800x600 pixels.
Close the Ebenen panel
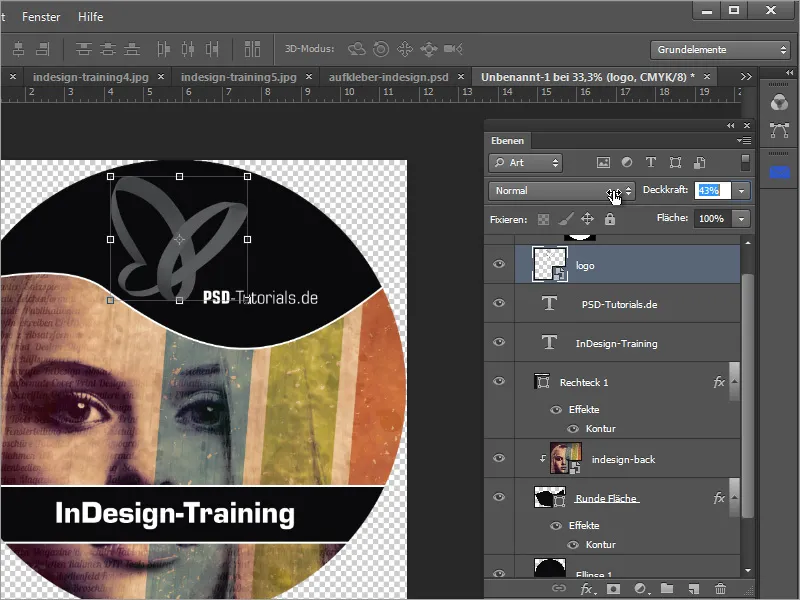tap(747, 126)
